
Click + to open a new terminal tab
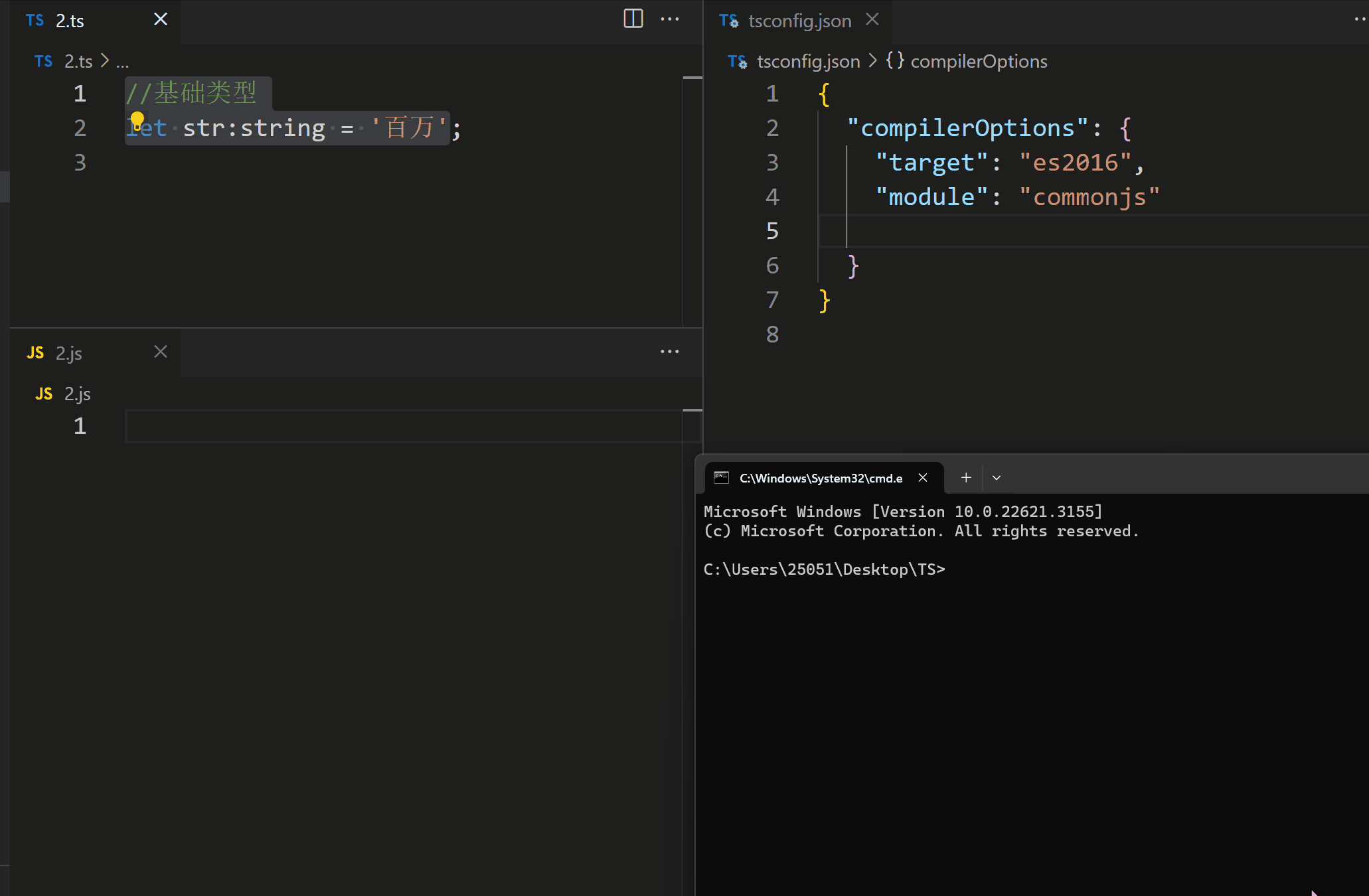pyautogui.click(x=965, y=477)
